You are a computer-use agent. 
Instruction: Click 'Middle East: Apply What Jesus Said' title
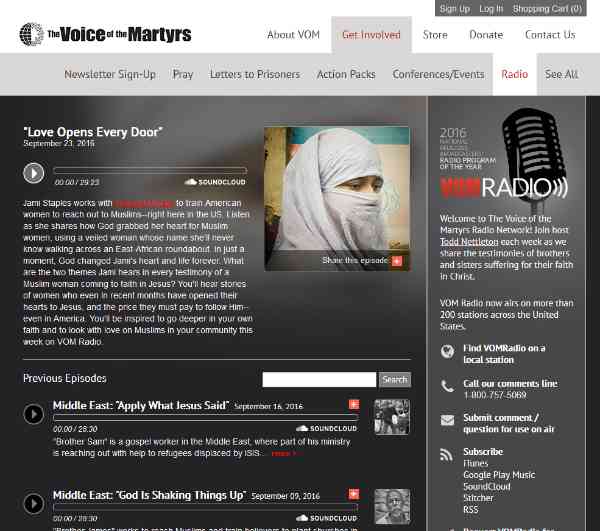click(x=141, y=406)
